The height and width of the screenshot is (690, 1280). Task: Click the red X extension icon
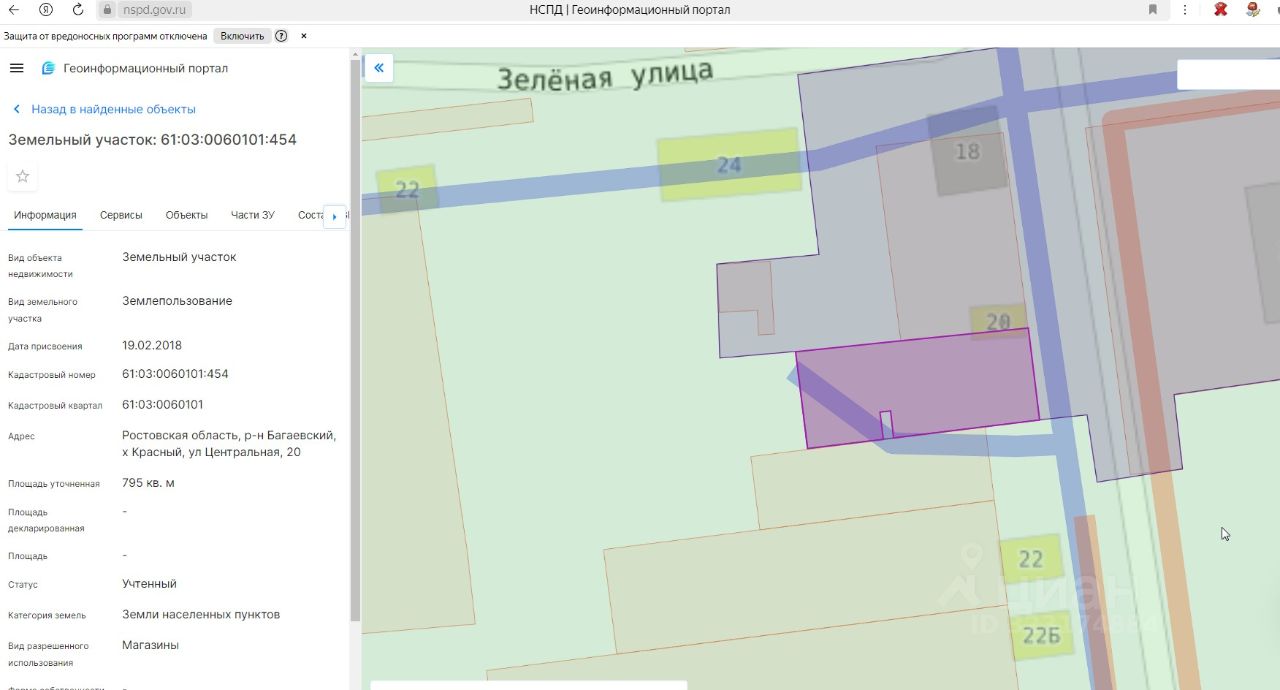point(1220,10)
